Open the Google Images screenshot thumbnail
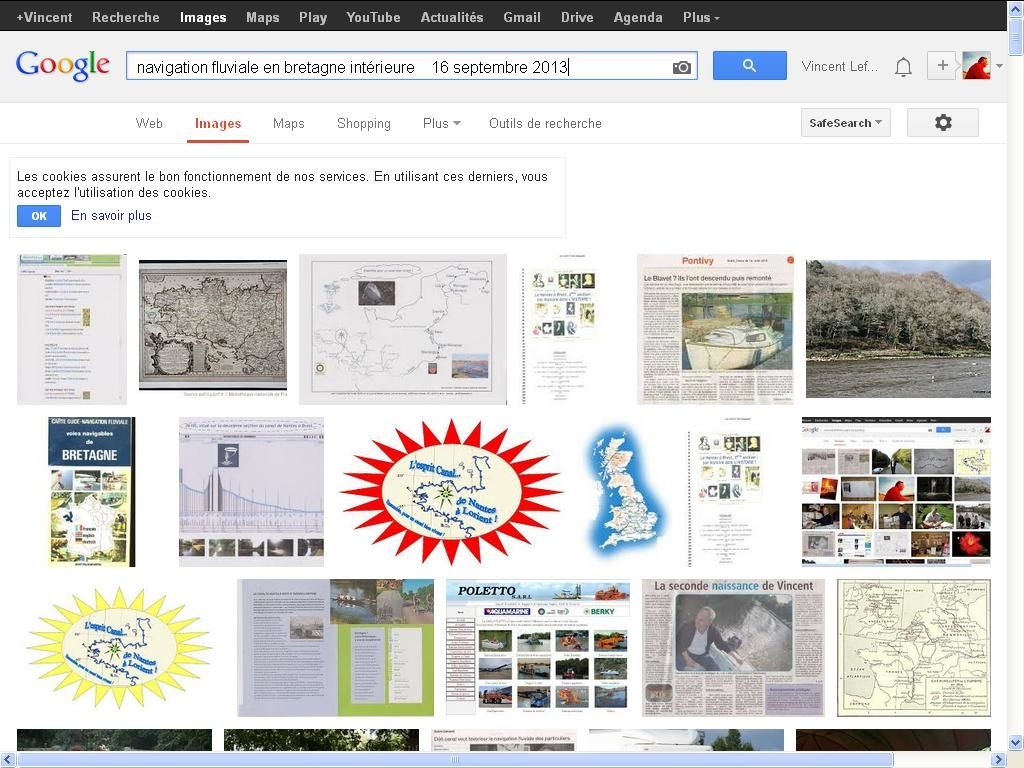1024x768 pixels. [x=896, y=492]
